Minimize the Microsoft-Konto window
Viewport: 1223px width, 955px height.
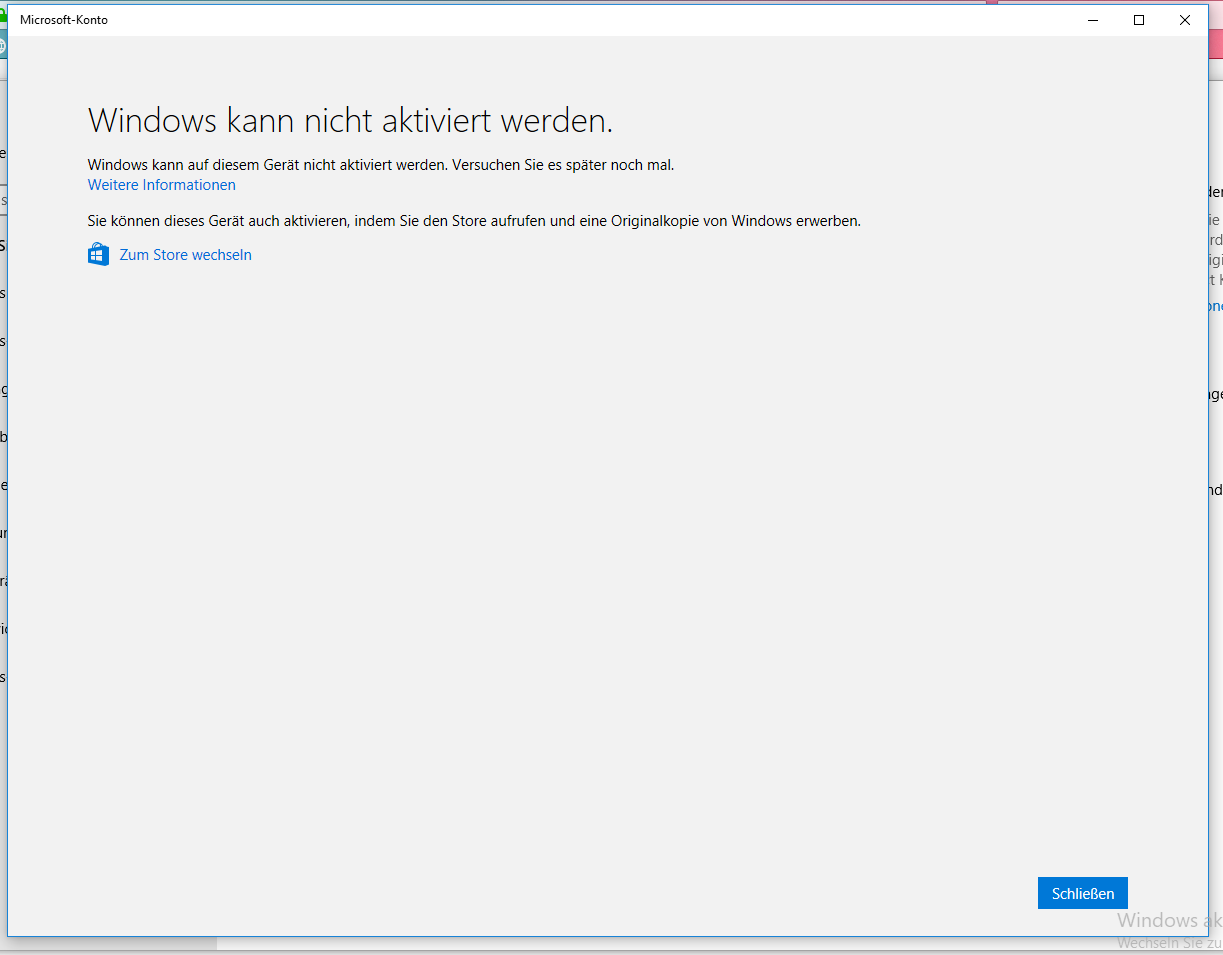coord(1092,20)
